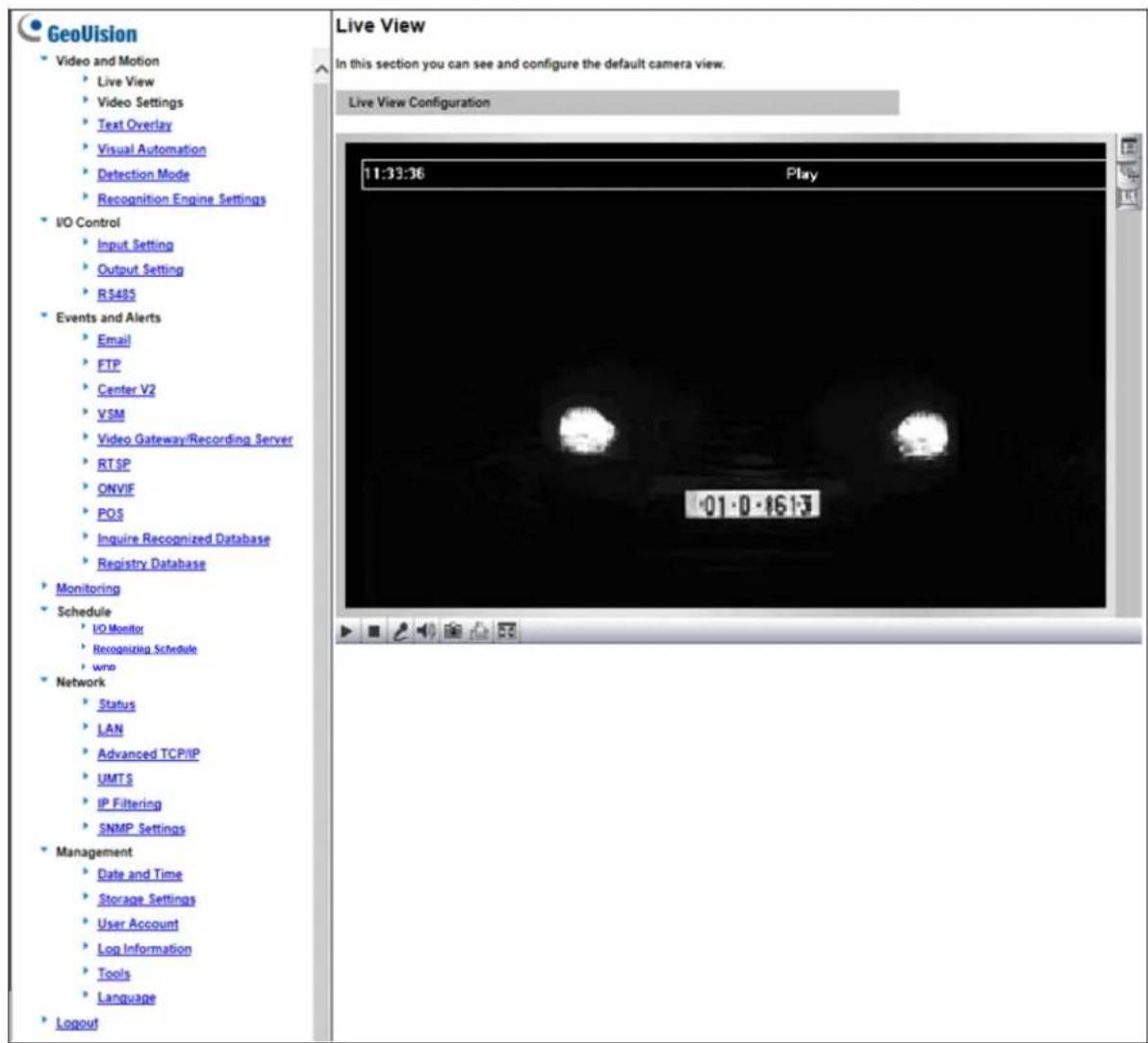The image size is (1148, 1043).
Task: Open network Status page
Action: coord(117,705)
